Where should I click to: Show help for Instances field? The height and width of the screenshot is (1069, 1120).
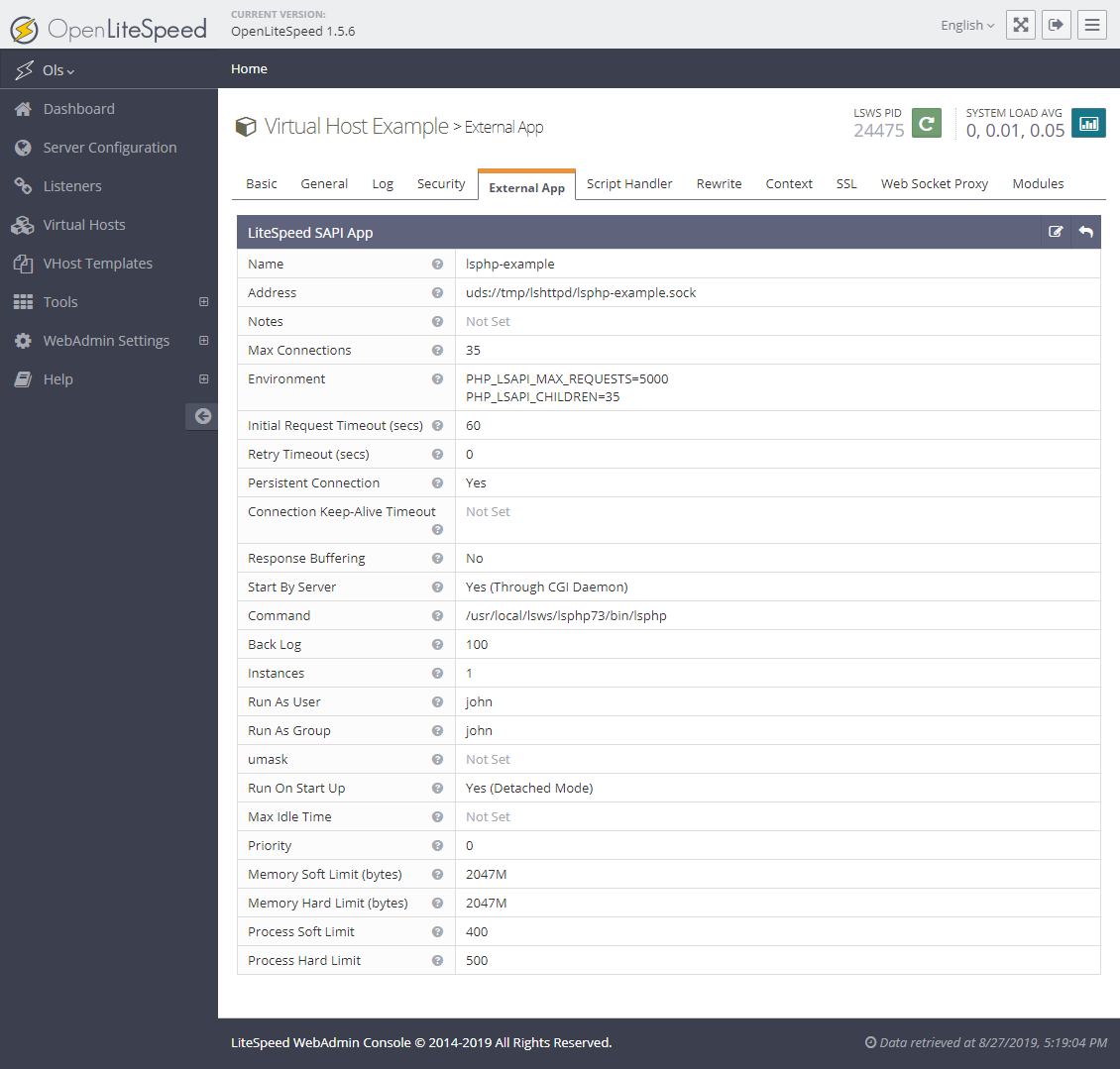pyautogui.click(x=437, y=674)
